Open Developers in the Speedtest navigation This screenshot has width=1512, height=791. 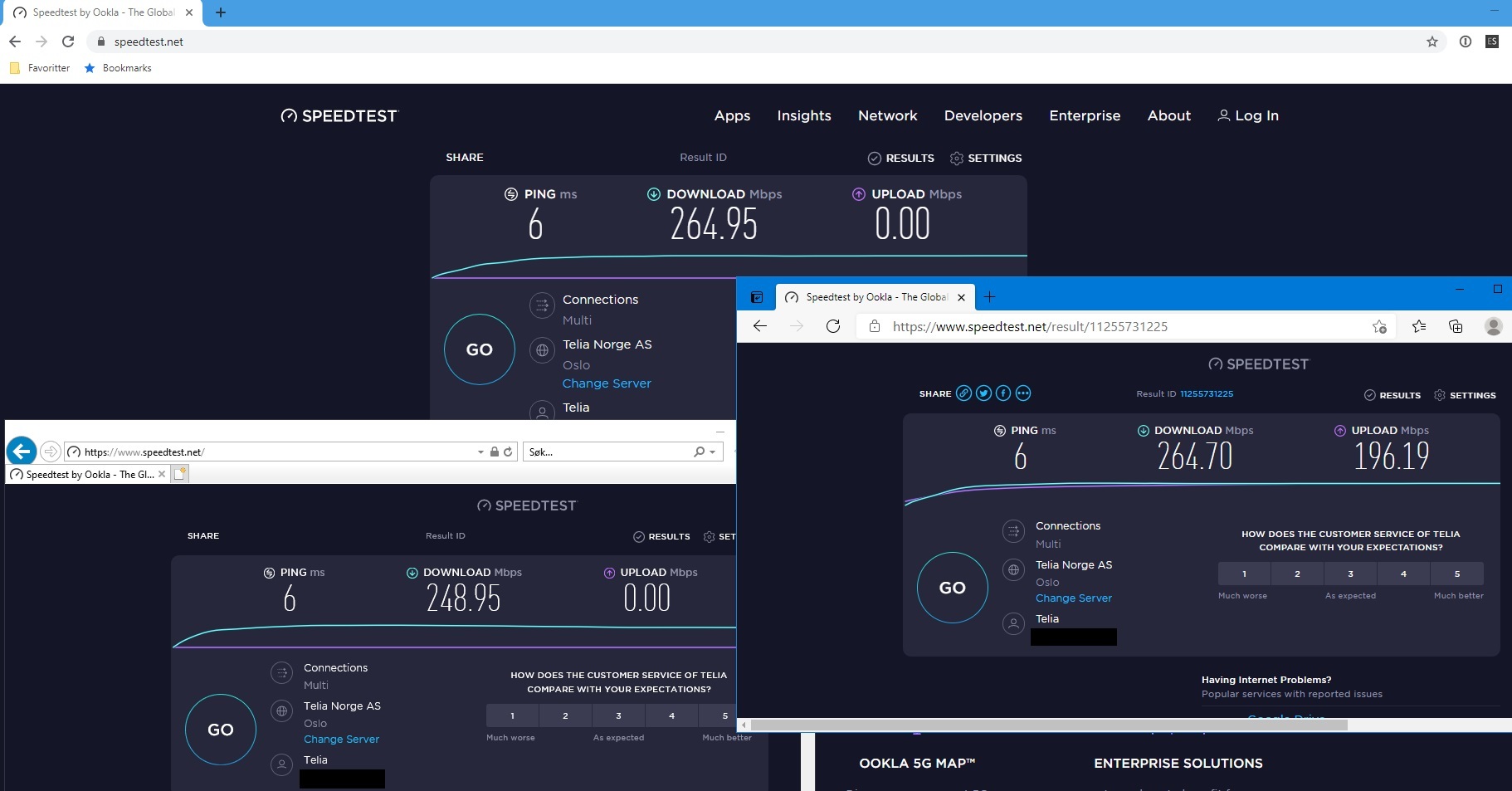click(983, 115)
